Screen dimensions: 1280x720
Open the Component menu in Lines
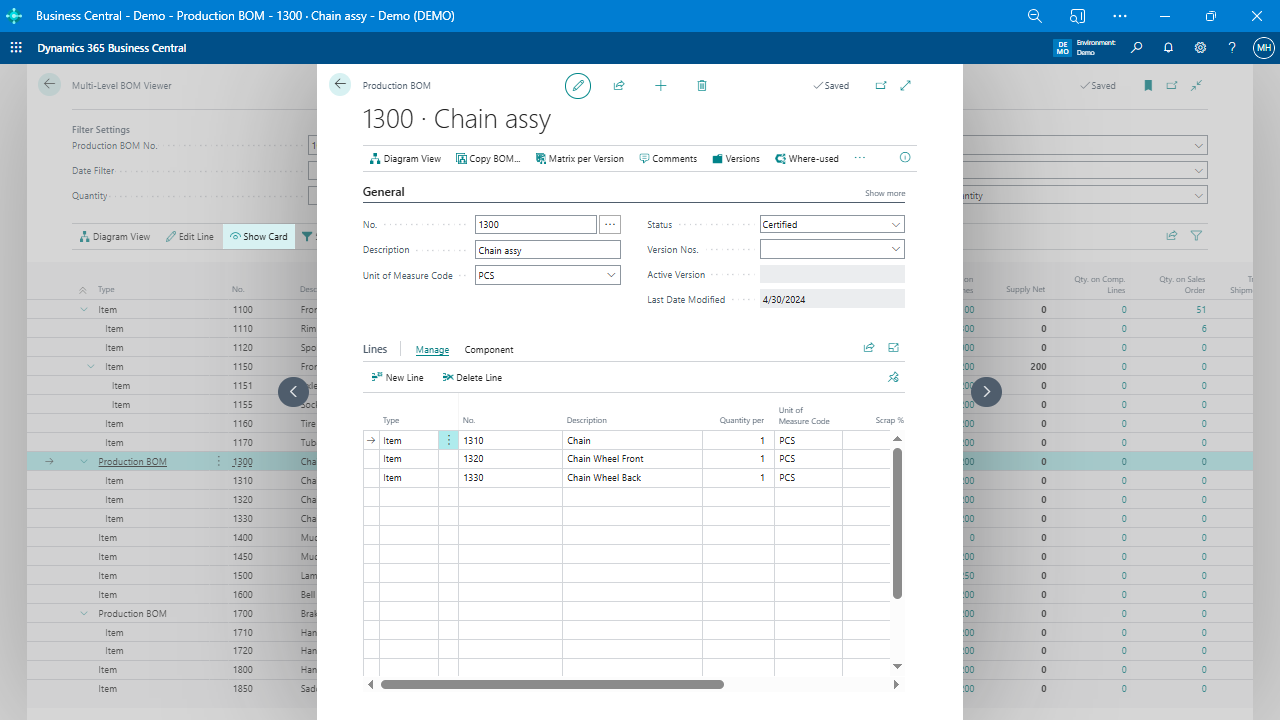pyautogui.click(x=489, y=350)
